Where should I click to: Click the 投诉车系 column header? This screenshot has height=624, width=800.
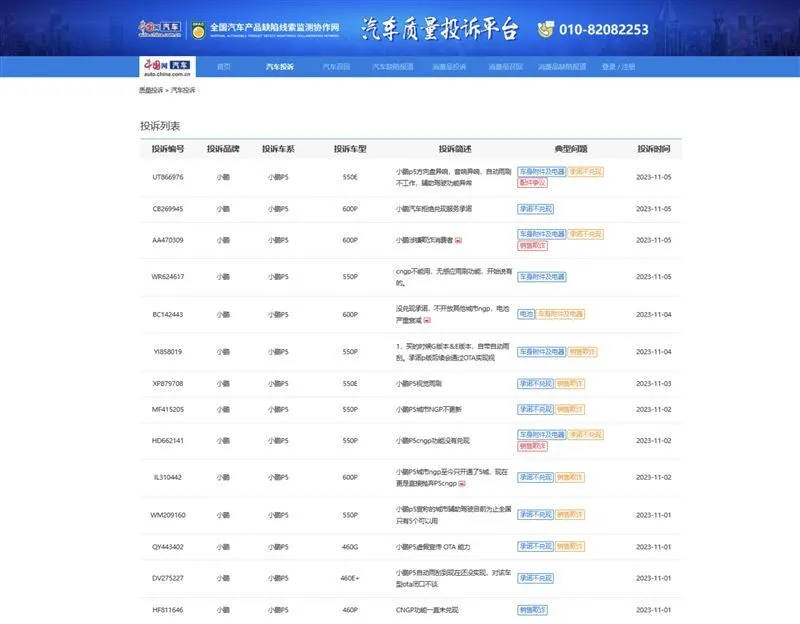278,149
